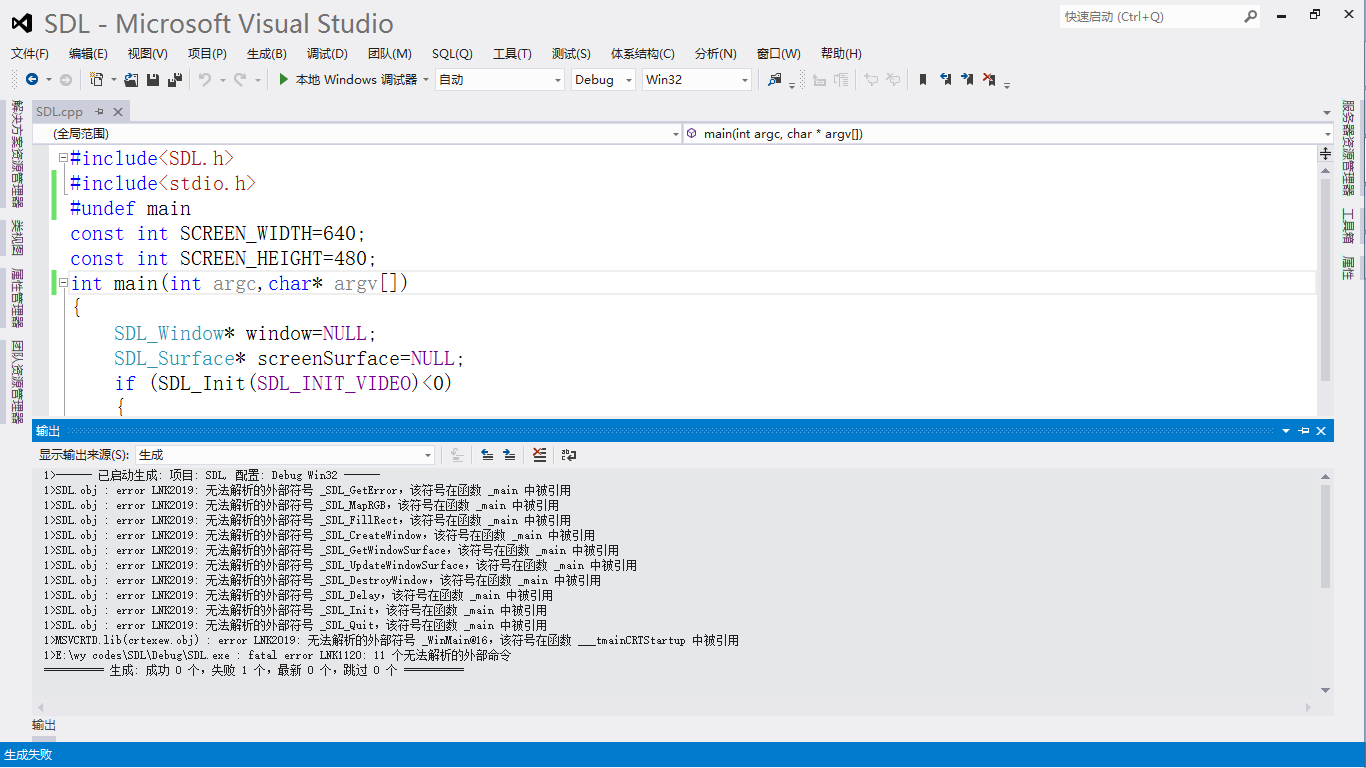Toggle a bookmark on the current line

click(x=923, y=79)
